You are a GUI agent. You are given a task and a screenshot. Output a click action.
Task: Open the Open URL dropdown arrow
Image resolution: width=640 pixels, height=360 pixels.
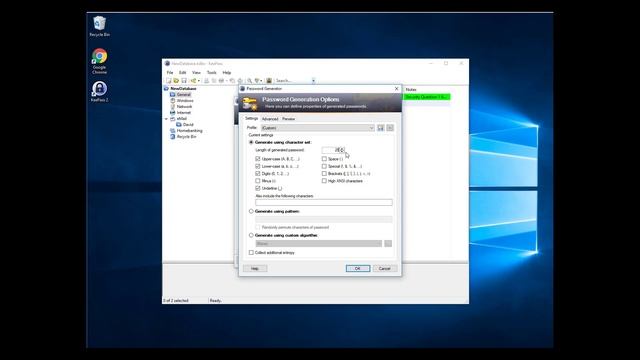(227, 81)
